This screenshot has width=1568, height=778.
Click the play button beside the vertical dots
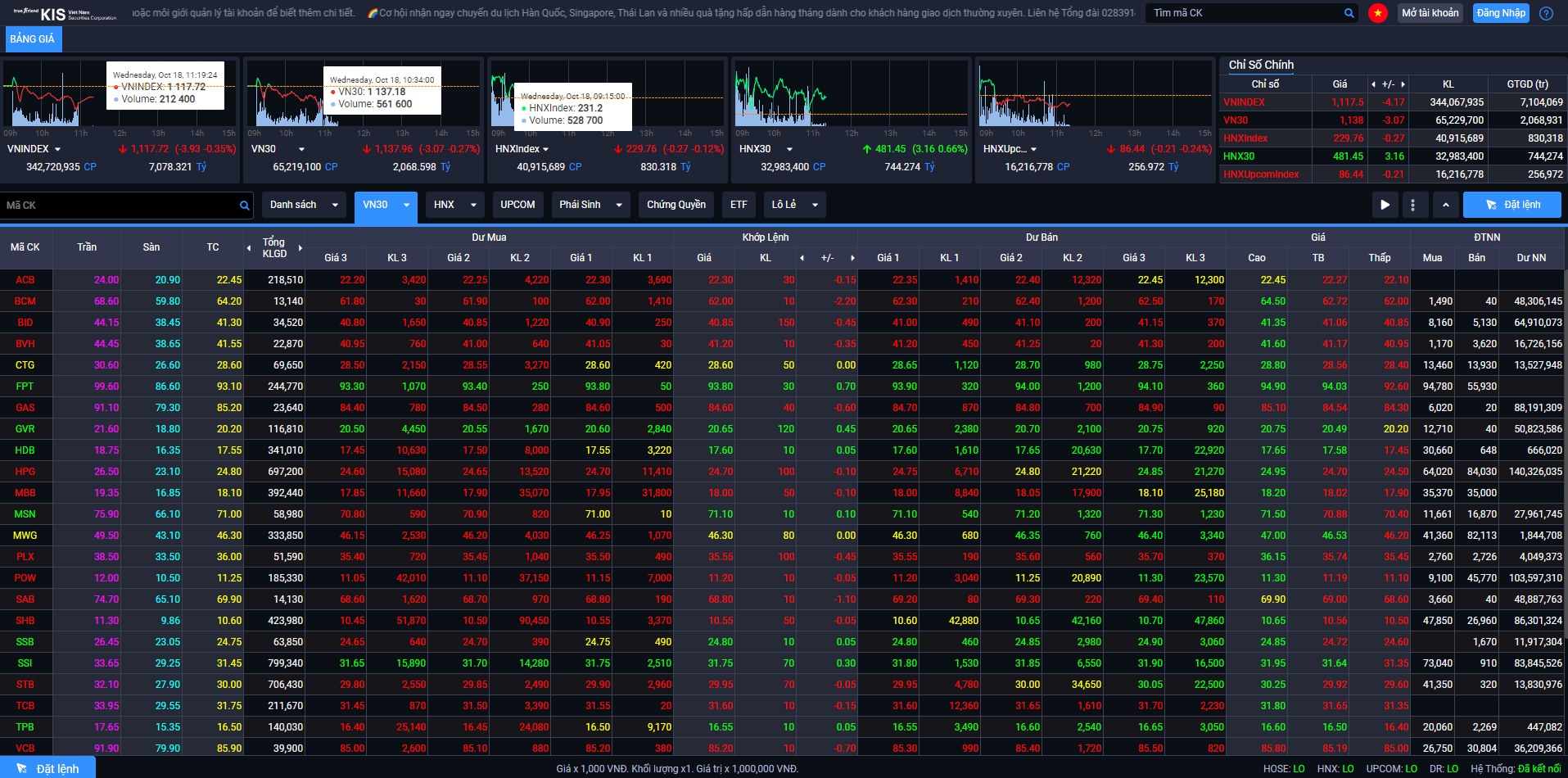point(1385,205)
